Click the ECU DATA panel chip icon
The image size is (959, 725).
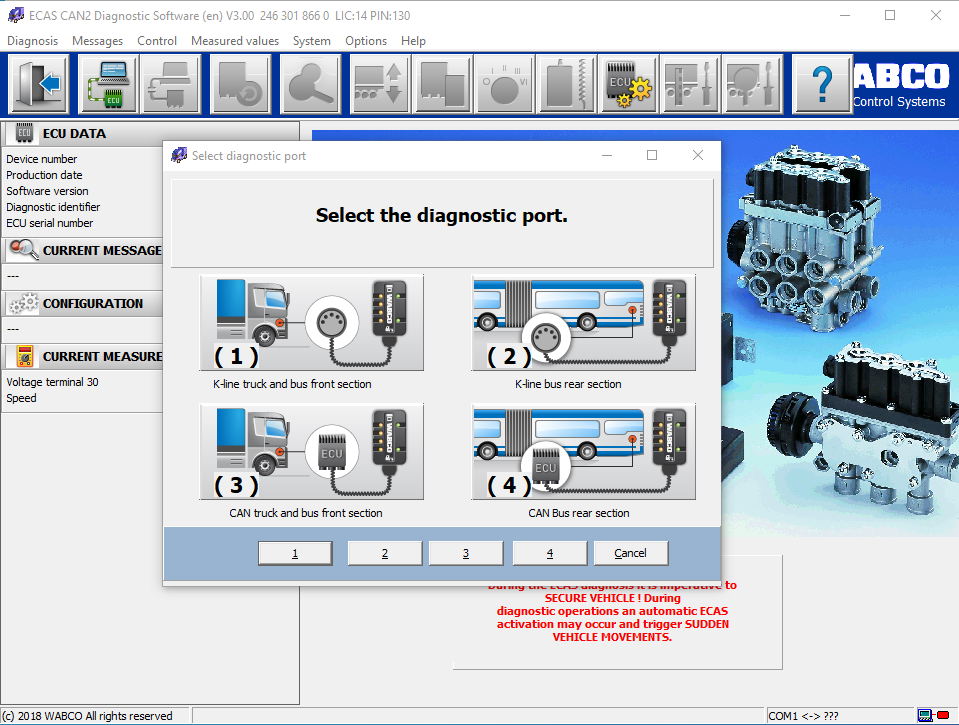click(x=22, y=132)
